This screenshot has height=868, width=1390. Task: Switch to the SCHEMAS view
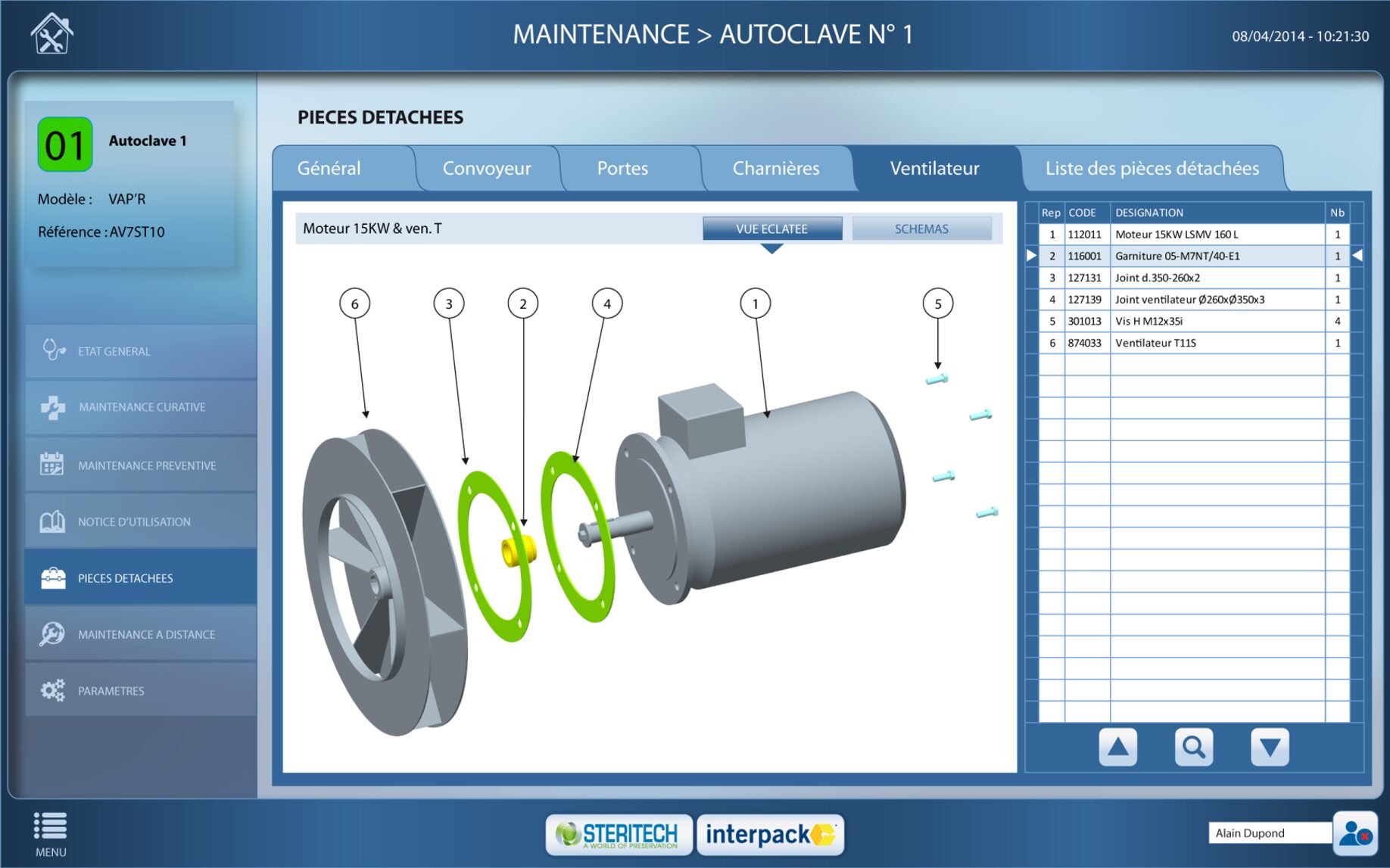click(921, 229)
